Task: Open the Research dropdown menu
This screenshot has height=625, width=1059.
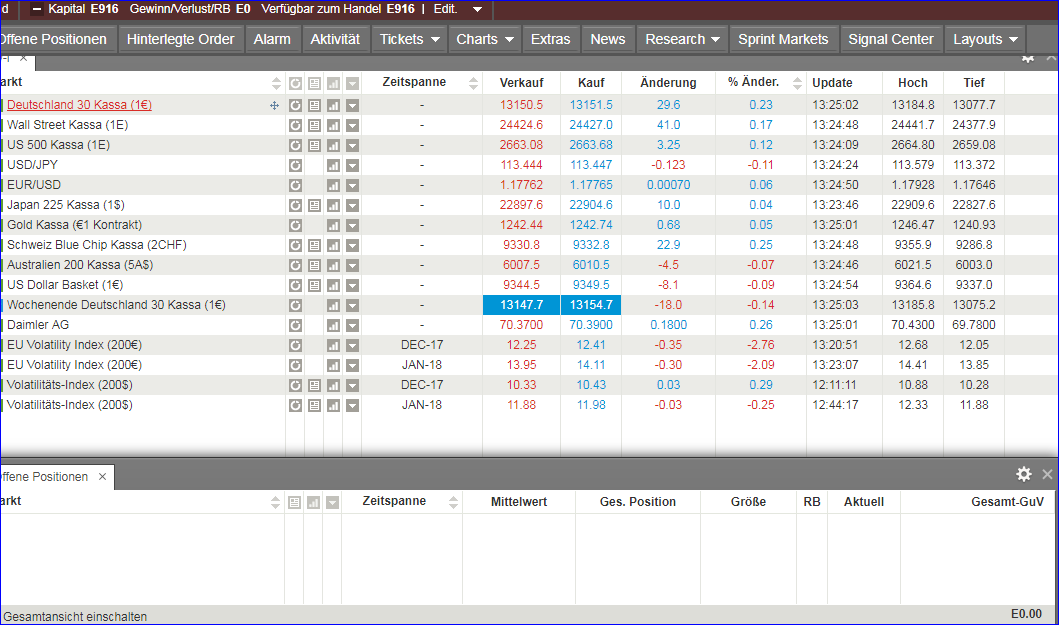Action: [681, 39]
